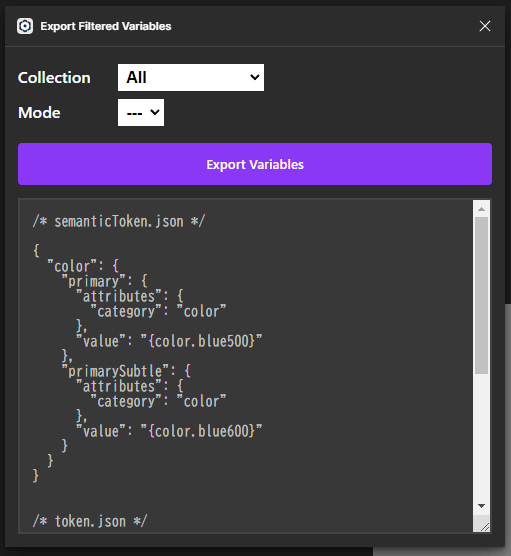Click the token.json comment line
Screen dimensions: 511x556
[x=90, y=521]
